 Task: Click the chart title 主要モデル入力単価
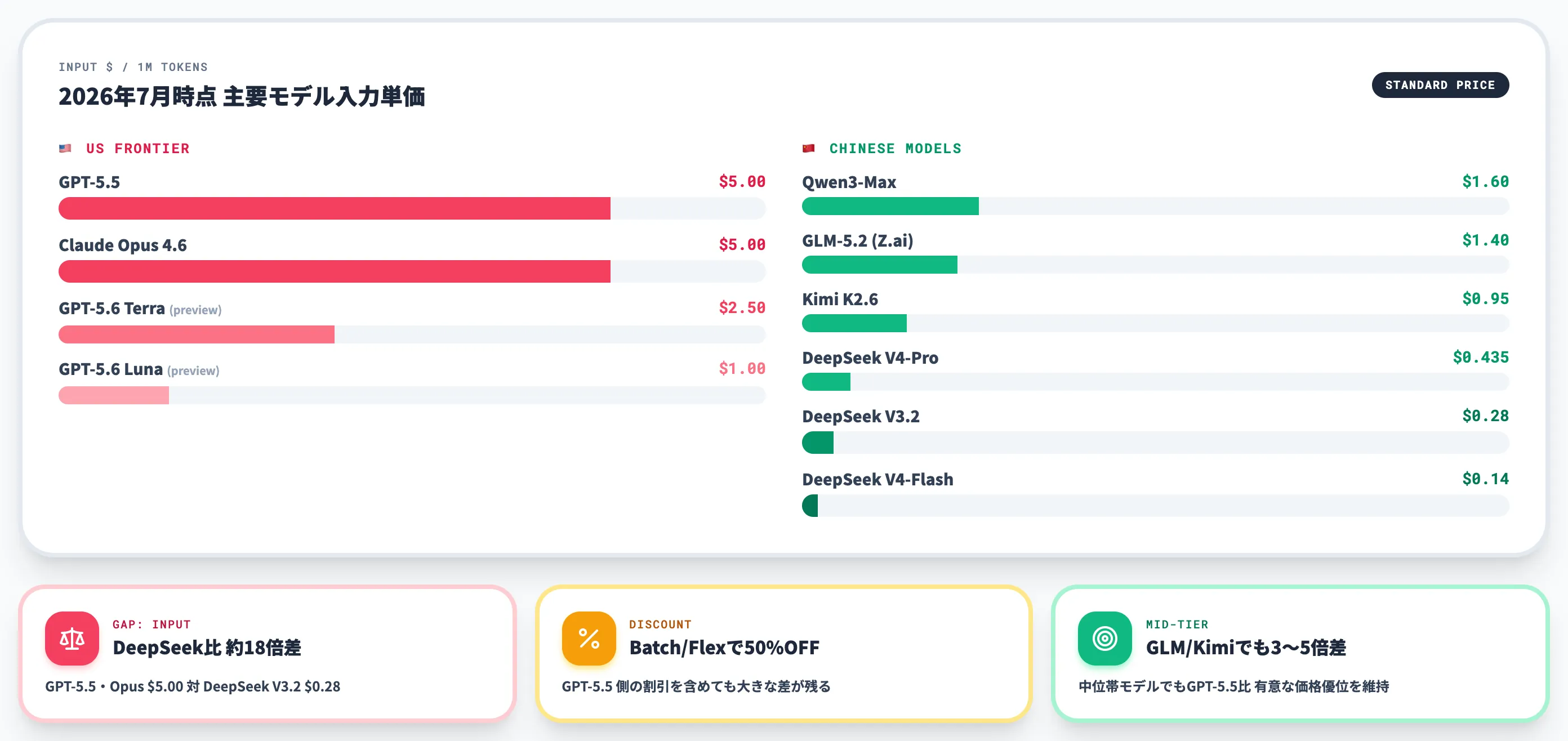[324, 97]
